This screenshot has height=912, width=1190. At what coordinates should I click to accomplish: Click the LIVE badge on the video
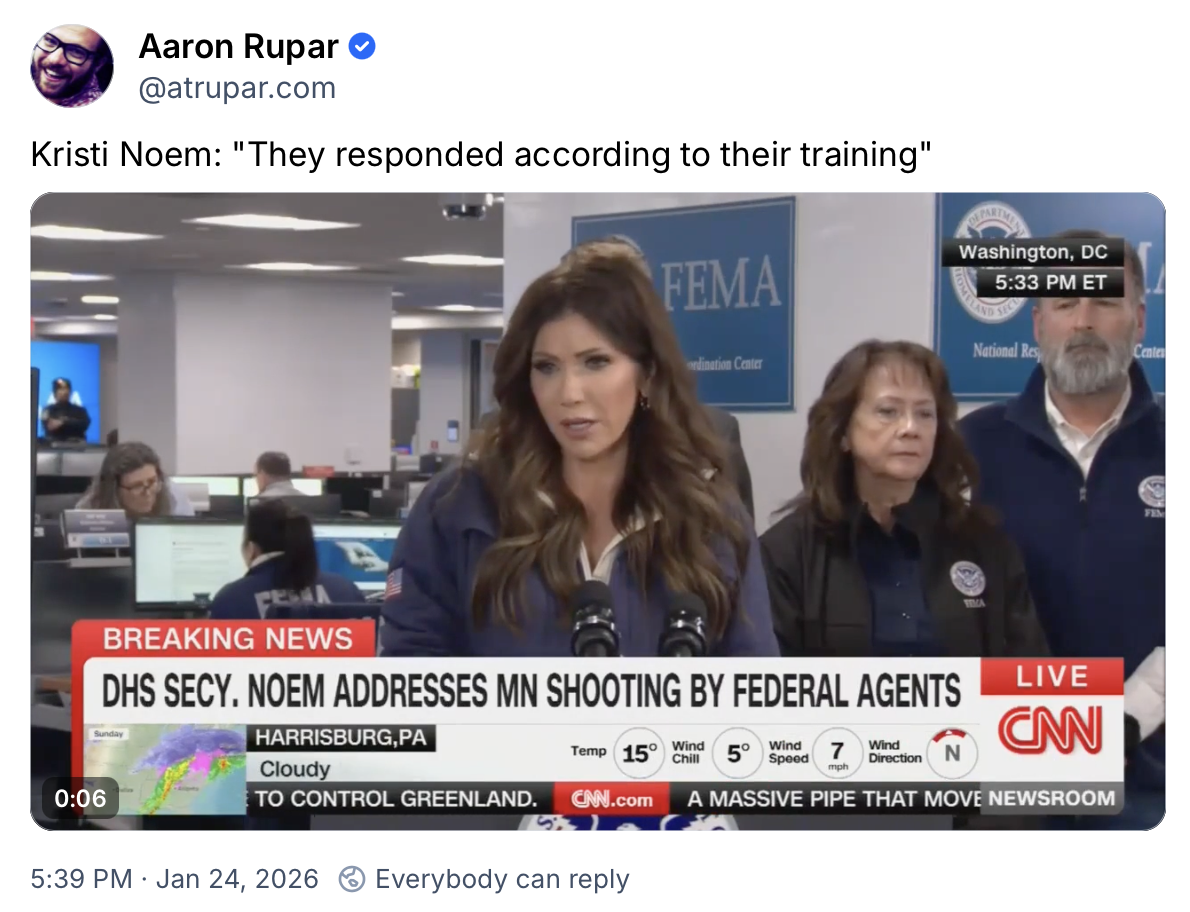click(1052, 676)
